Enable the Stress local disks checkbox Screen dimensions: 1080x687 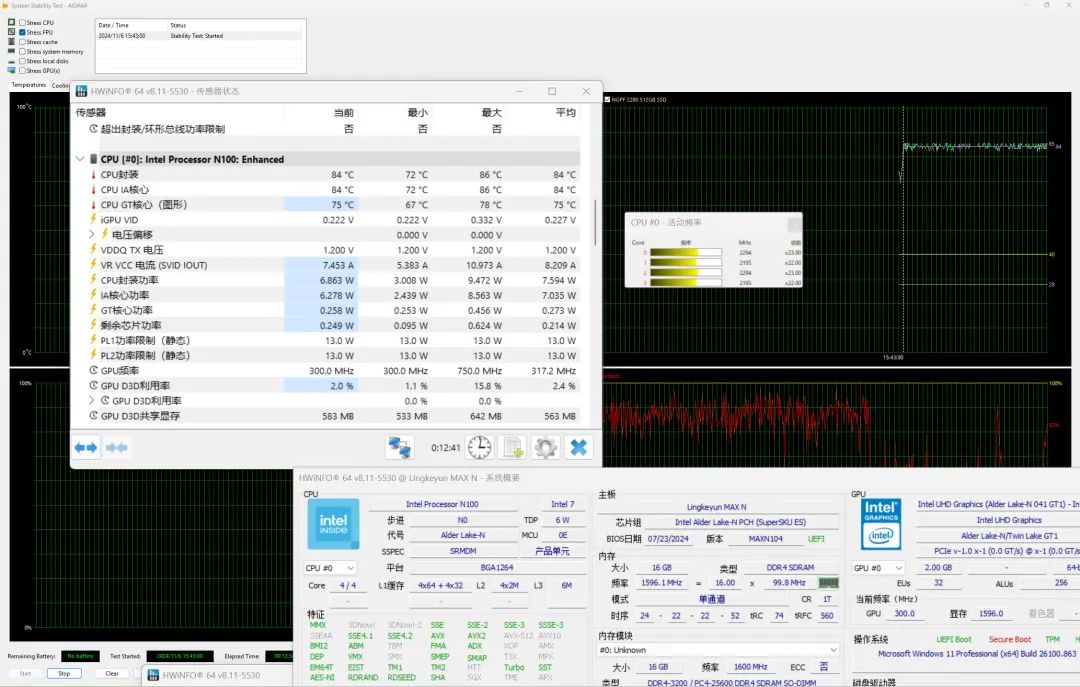pos(22,61)
